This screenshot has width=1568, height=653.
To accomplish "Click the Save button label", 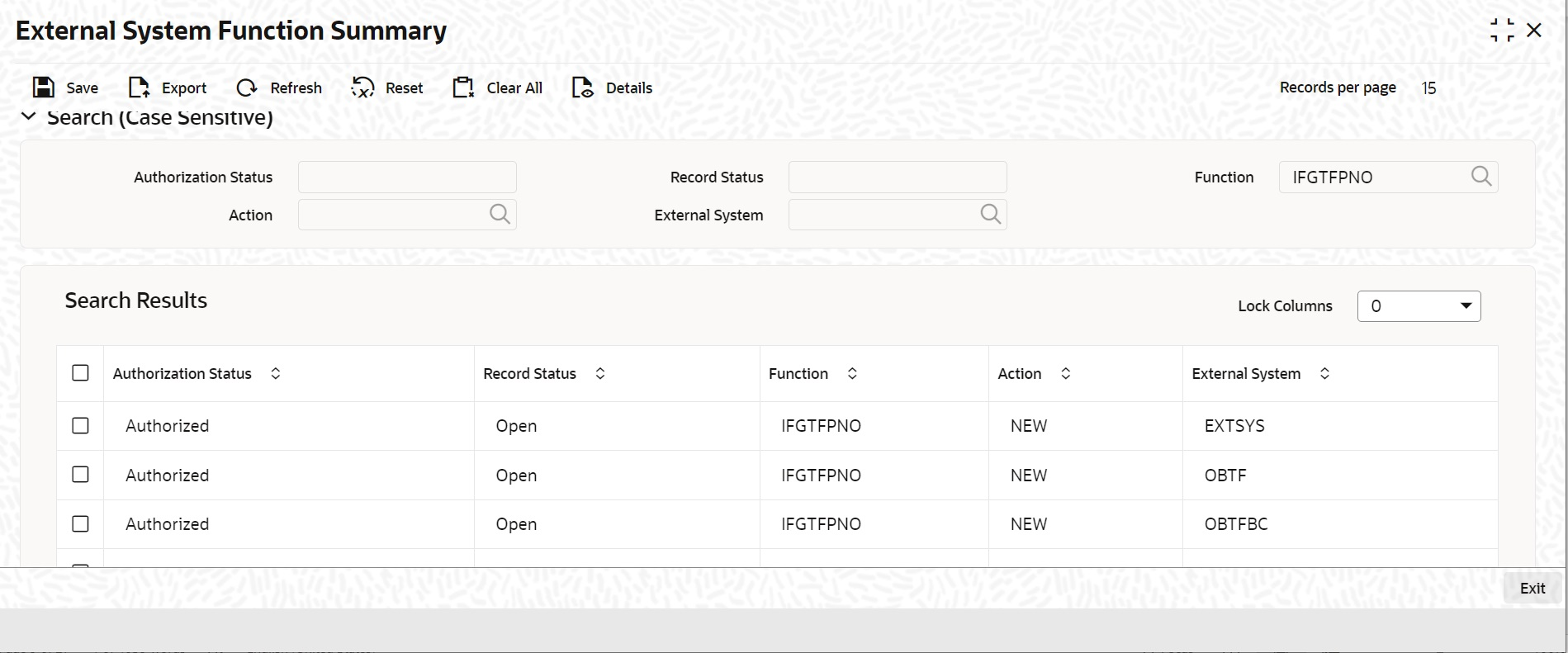I will (x=82, y=88).
